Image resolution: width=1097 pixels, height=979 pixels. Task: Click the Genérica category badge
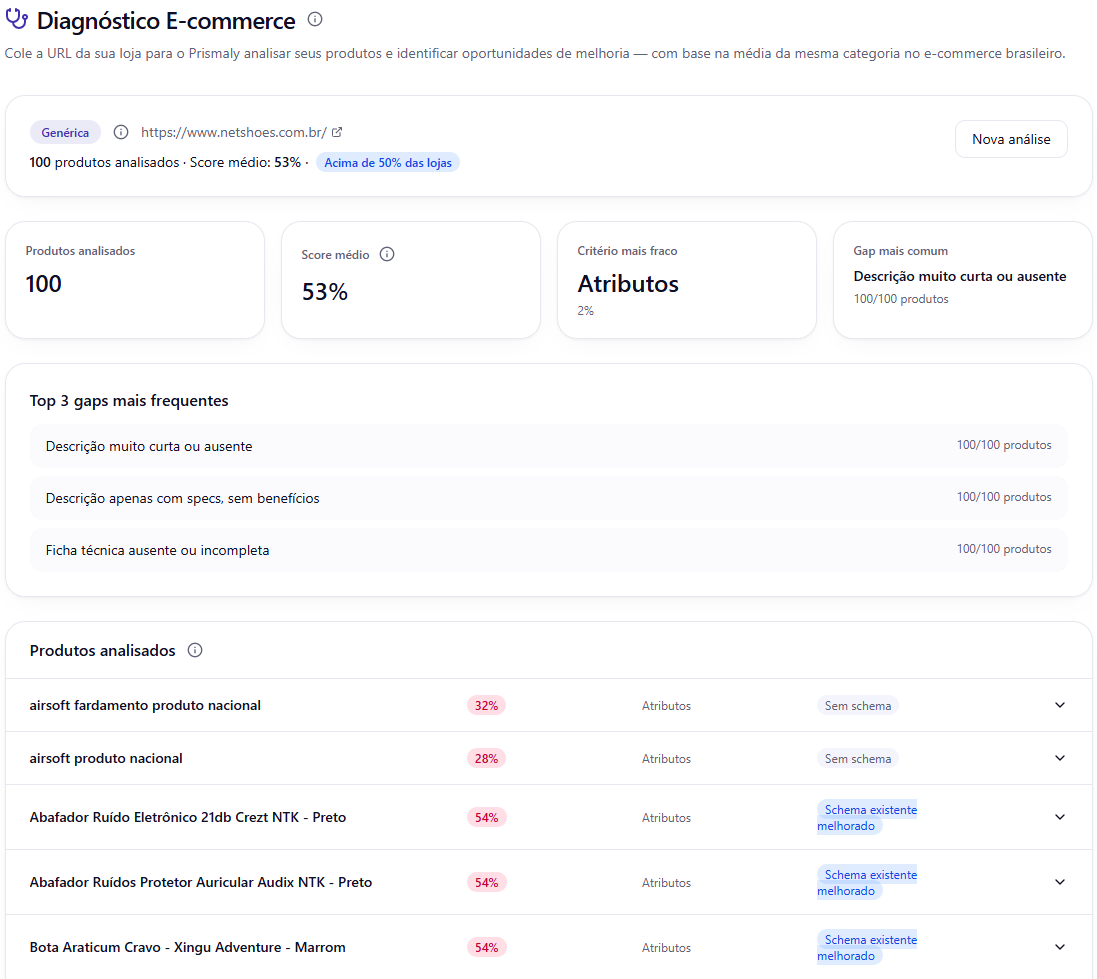(x=65, y=132)
